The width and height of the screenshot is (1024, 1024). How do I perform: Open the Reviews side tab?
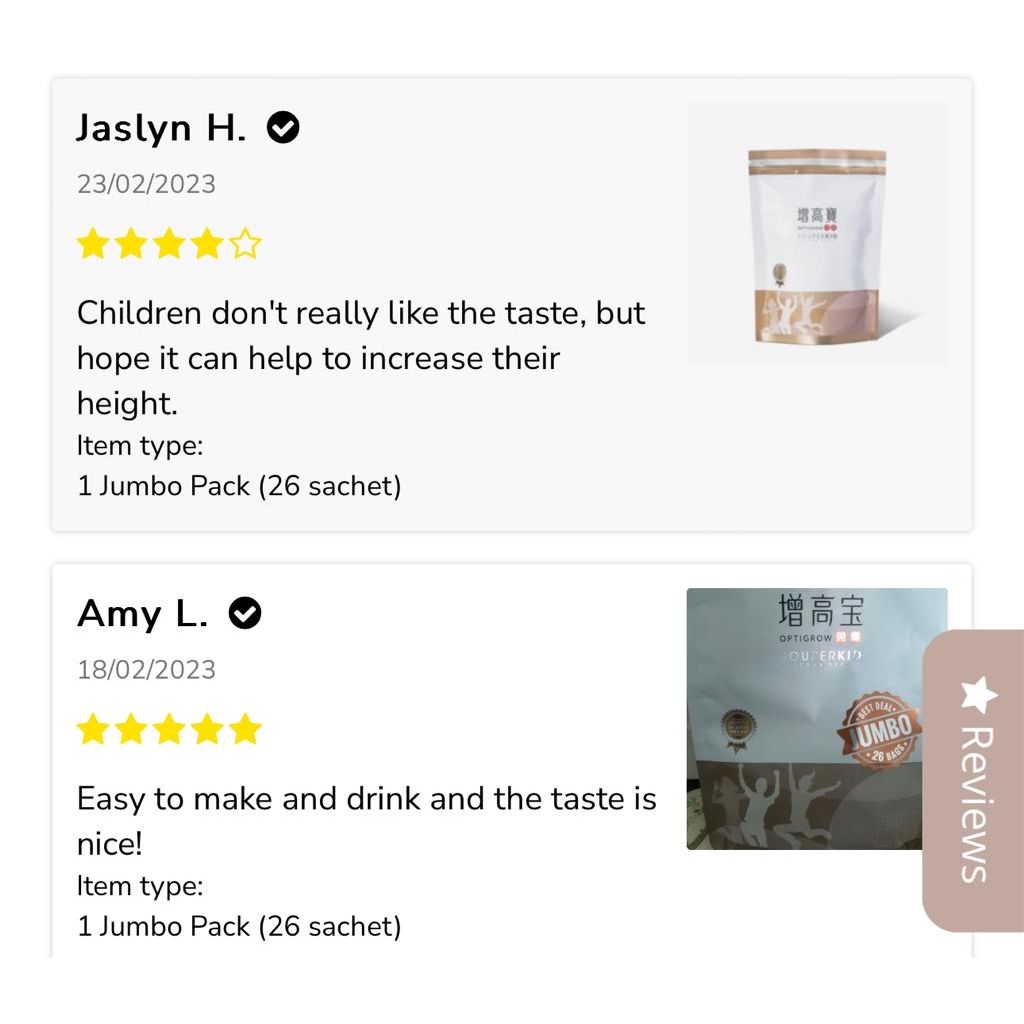pyautogui.click(x=973, y=780)
